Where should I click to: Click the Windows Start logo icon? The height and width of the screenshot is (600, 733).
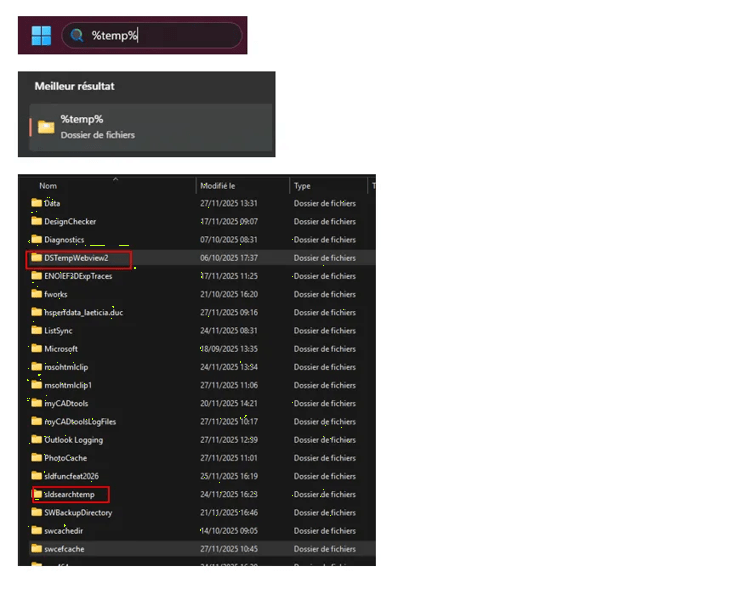[x=41, y=35]
